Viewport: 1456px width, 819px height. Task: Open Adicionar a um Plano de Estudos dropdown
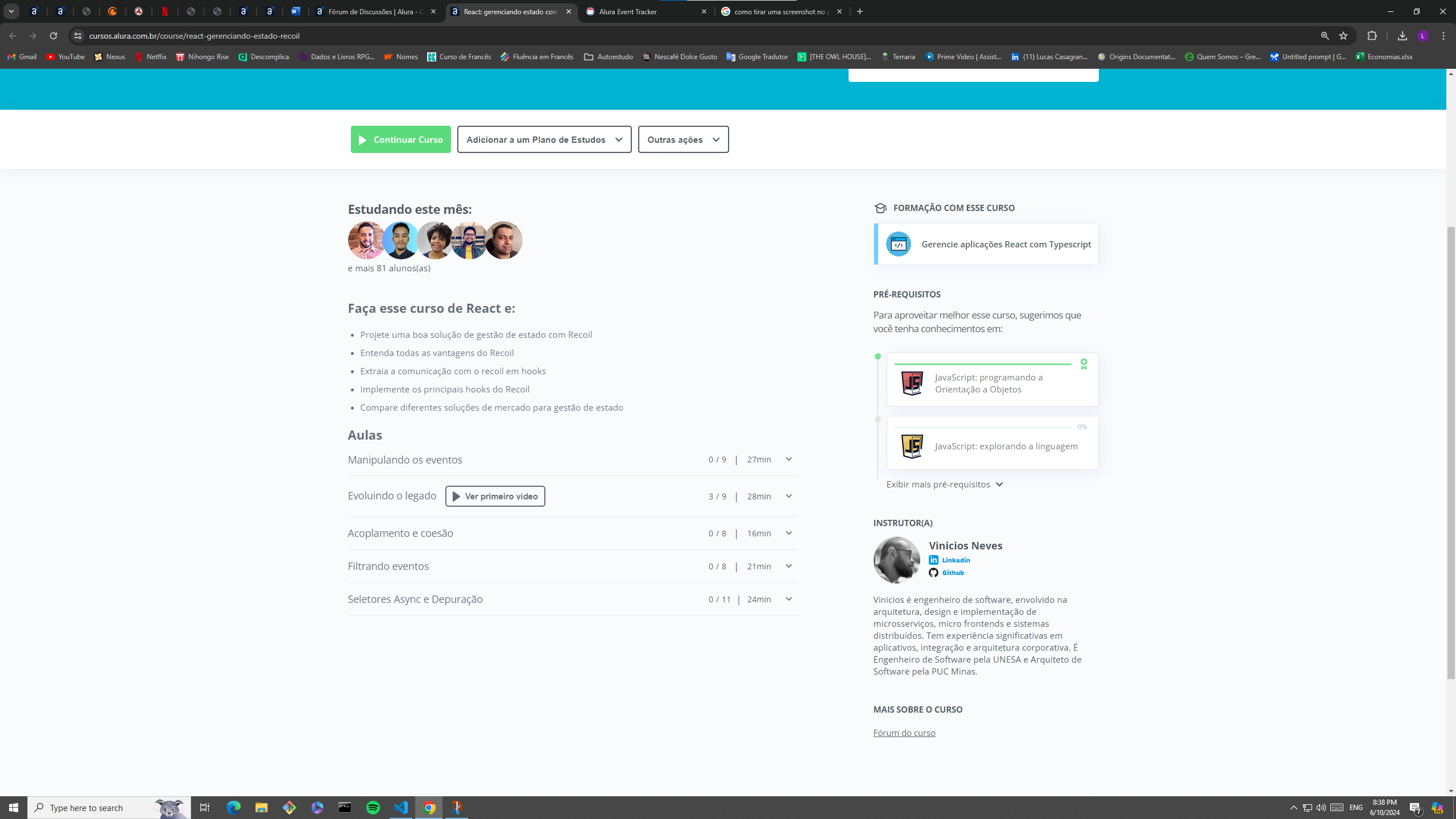(x=544, y=139)
